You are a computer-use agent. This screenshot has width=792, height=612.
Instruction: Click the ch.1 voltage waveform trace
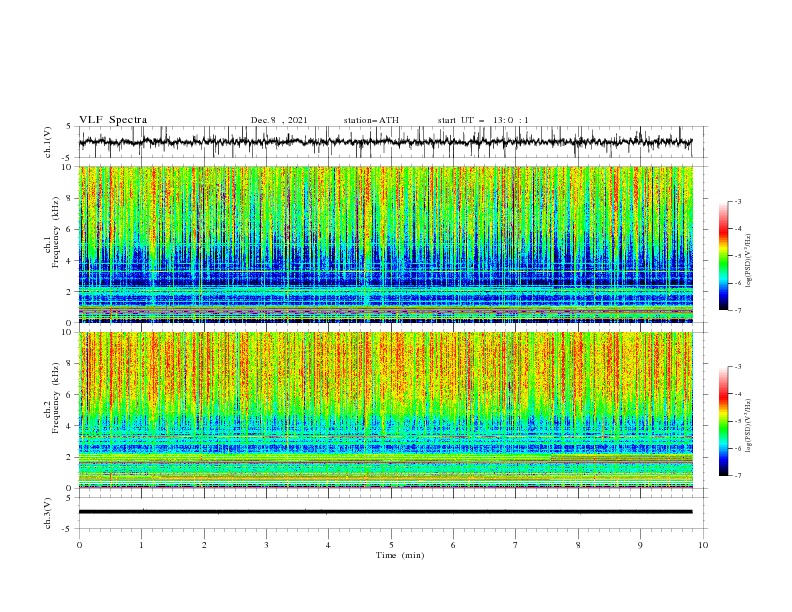[x=385, y=142]
